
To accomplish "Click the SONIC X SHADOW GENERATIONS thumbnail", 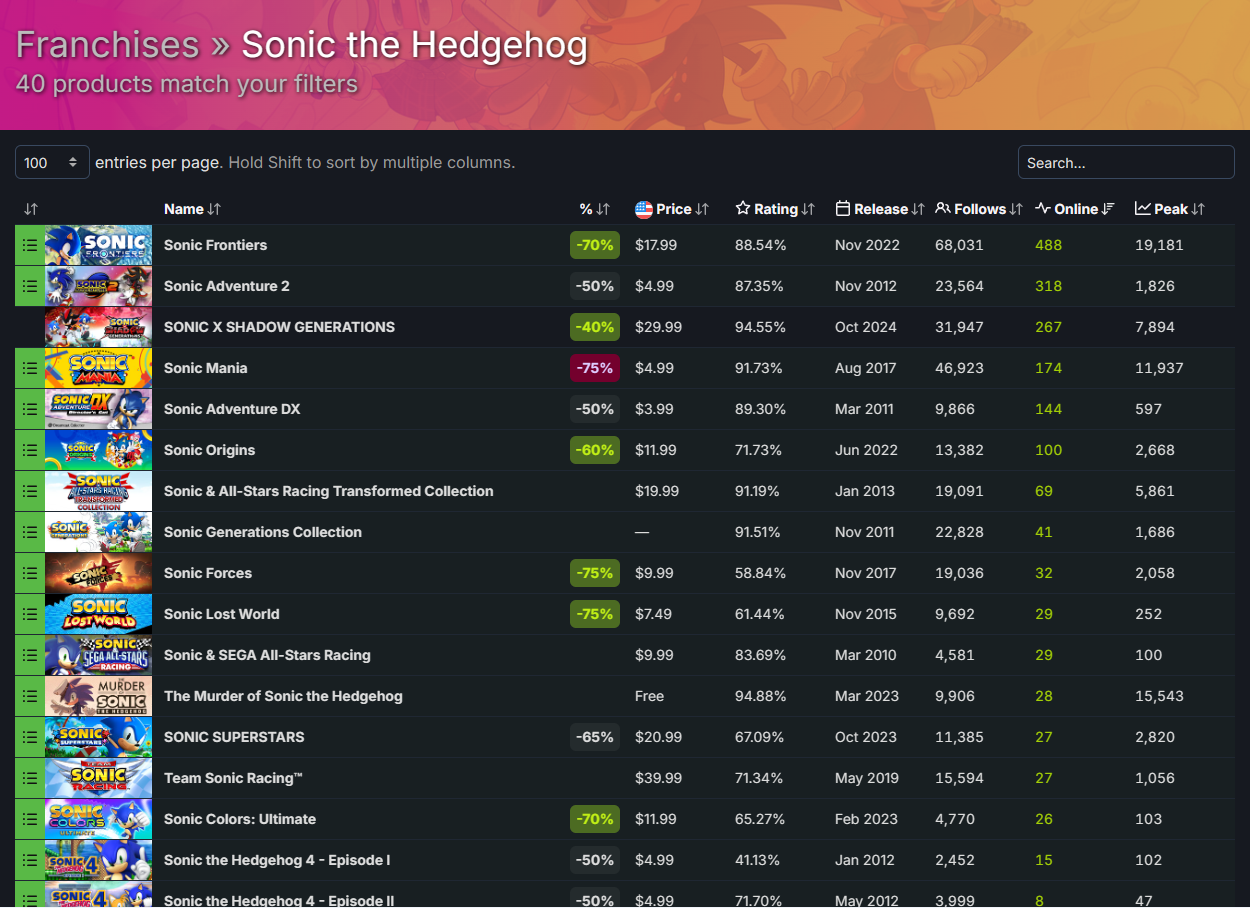I will pyautogui.click(x=98, y=327).
